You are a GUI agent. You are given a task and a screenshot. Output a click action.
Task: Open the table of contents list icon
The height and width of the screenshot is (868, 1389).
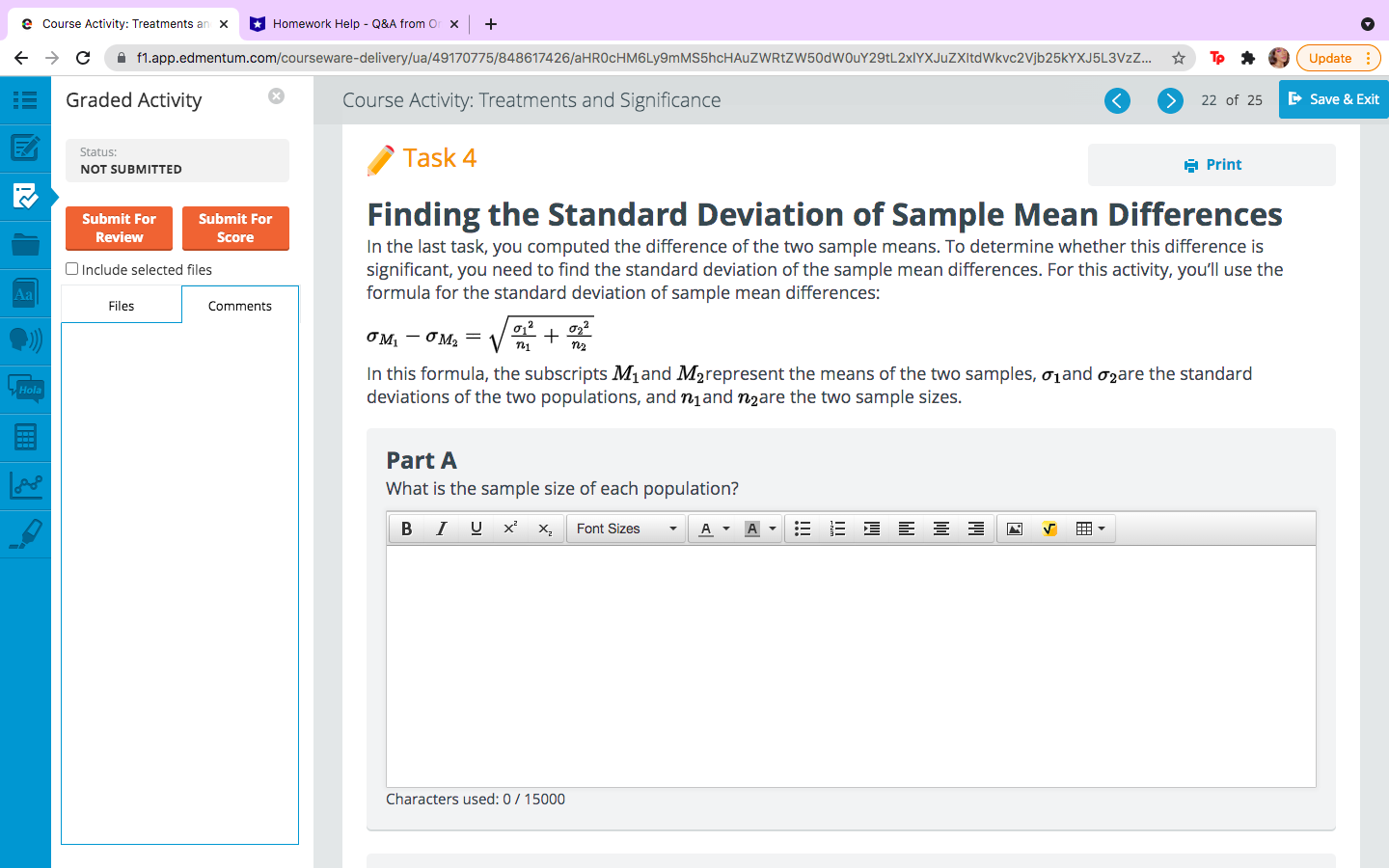pyautogui.click(x=25, y=99)
